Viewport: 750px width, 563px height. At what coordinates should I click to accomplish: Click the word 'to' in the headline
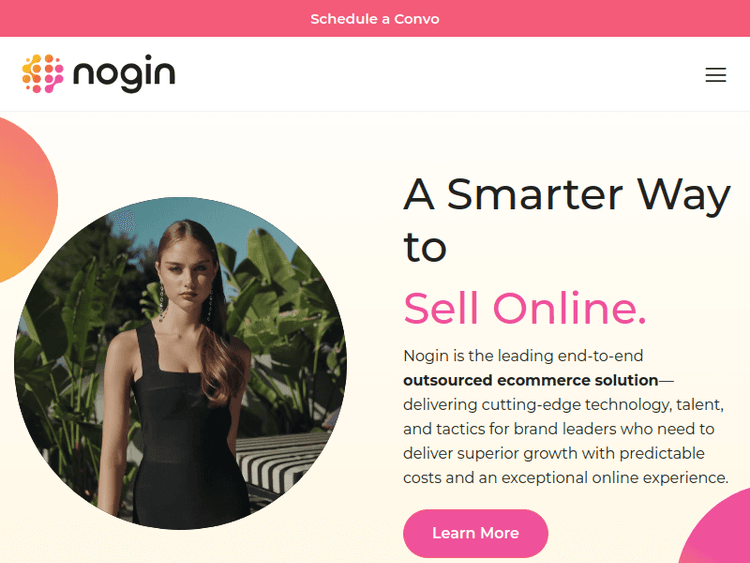(425, 248)
